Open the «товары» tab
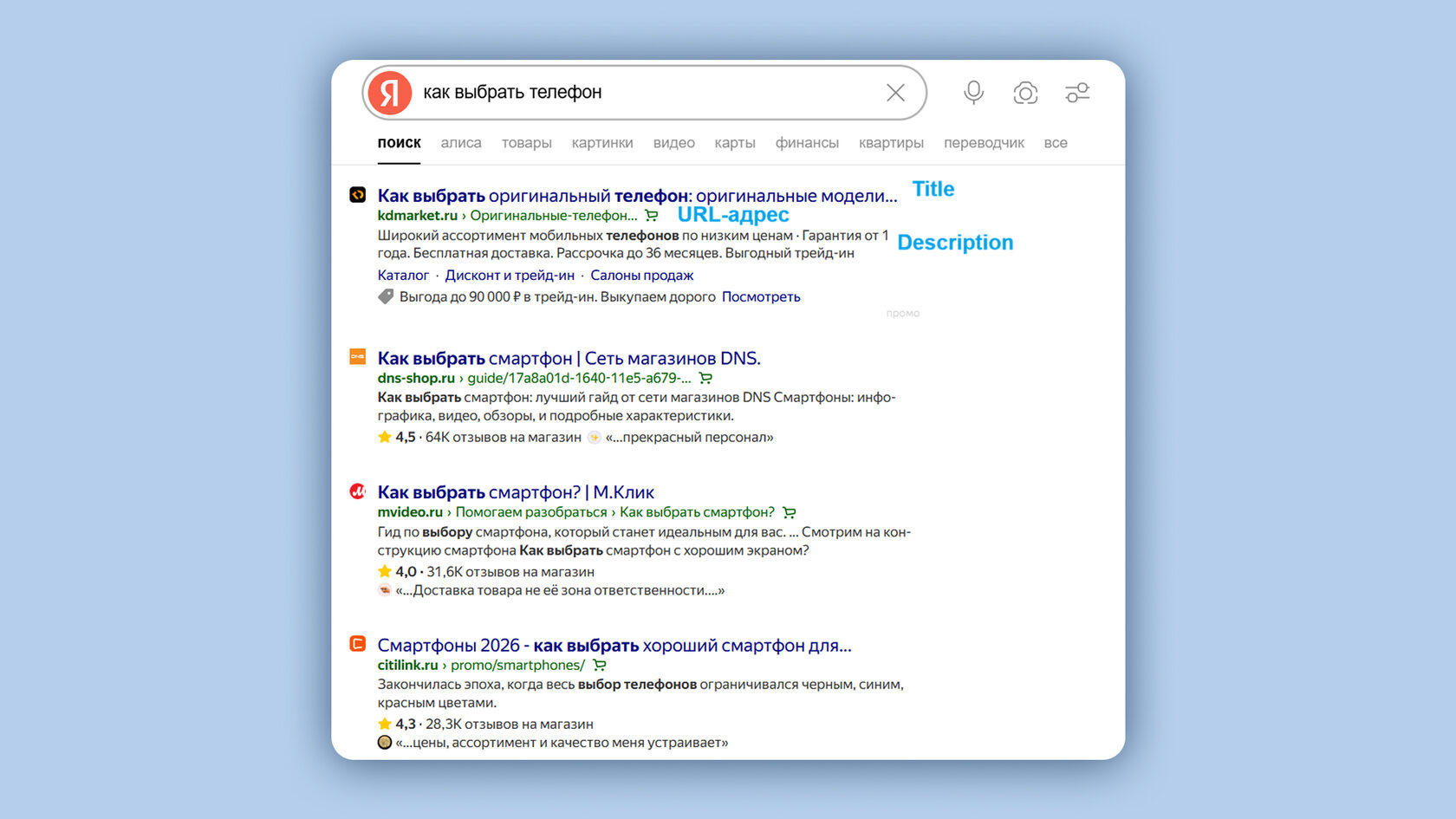 point(526,143)
